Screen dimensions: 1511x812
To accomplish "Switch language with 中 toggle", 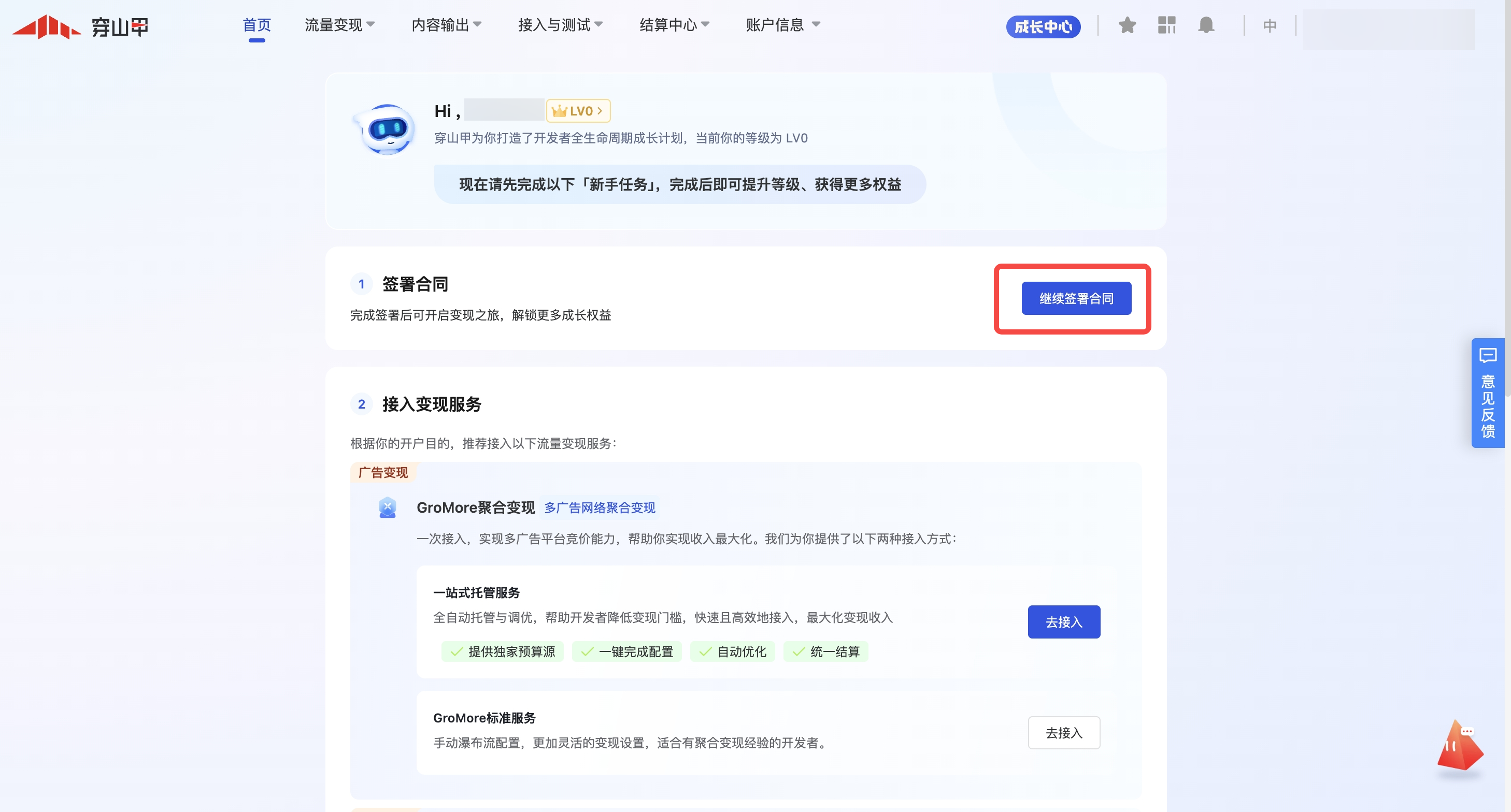I will click(x=1270, y=26).
